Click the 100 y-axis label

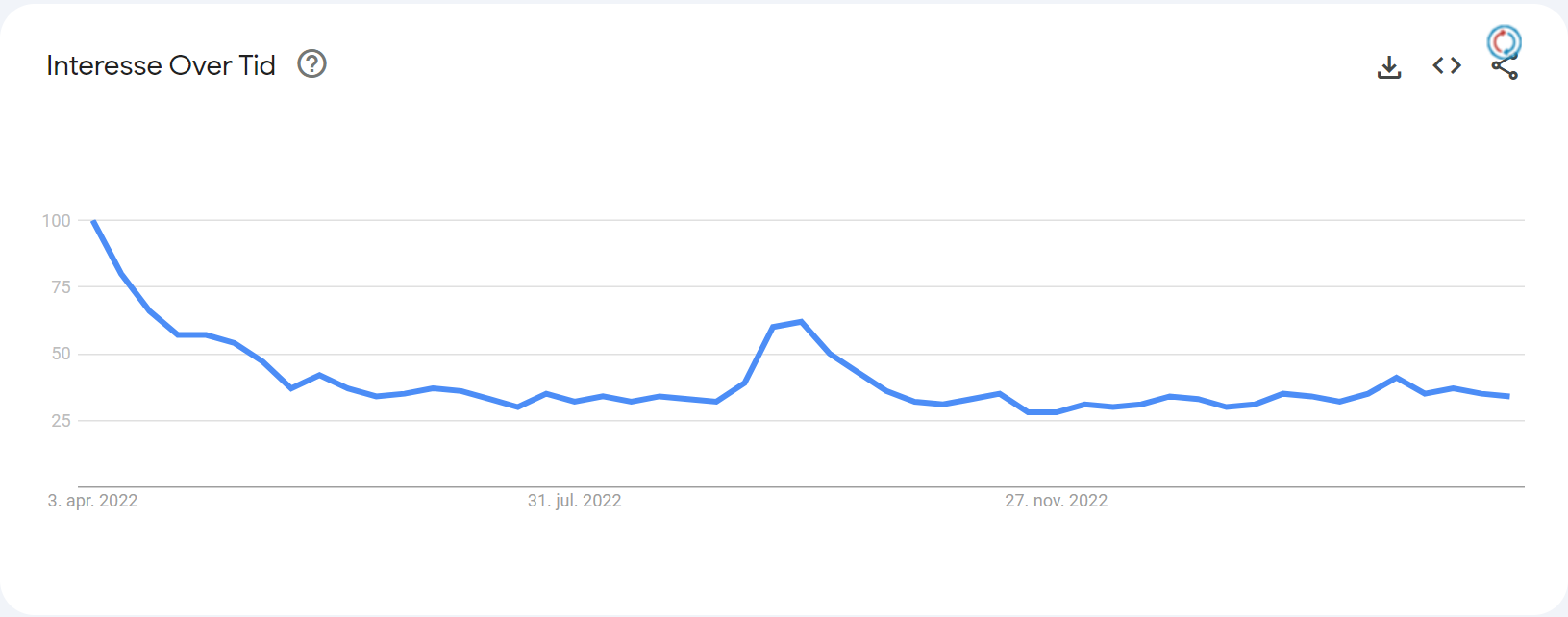coord(57,221)
